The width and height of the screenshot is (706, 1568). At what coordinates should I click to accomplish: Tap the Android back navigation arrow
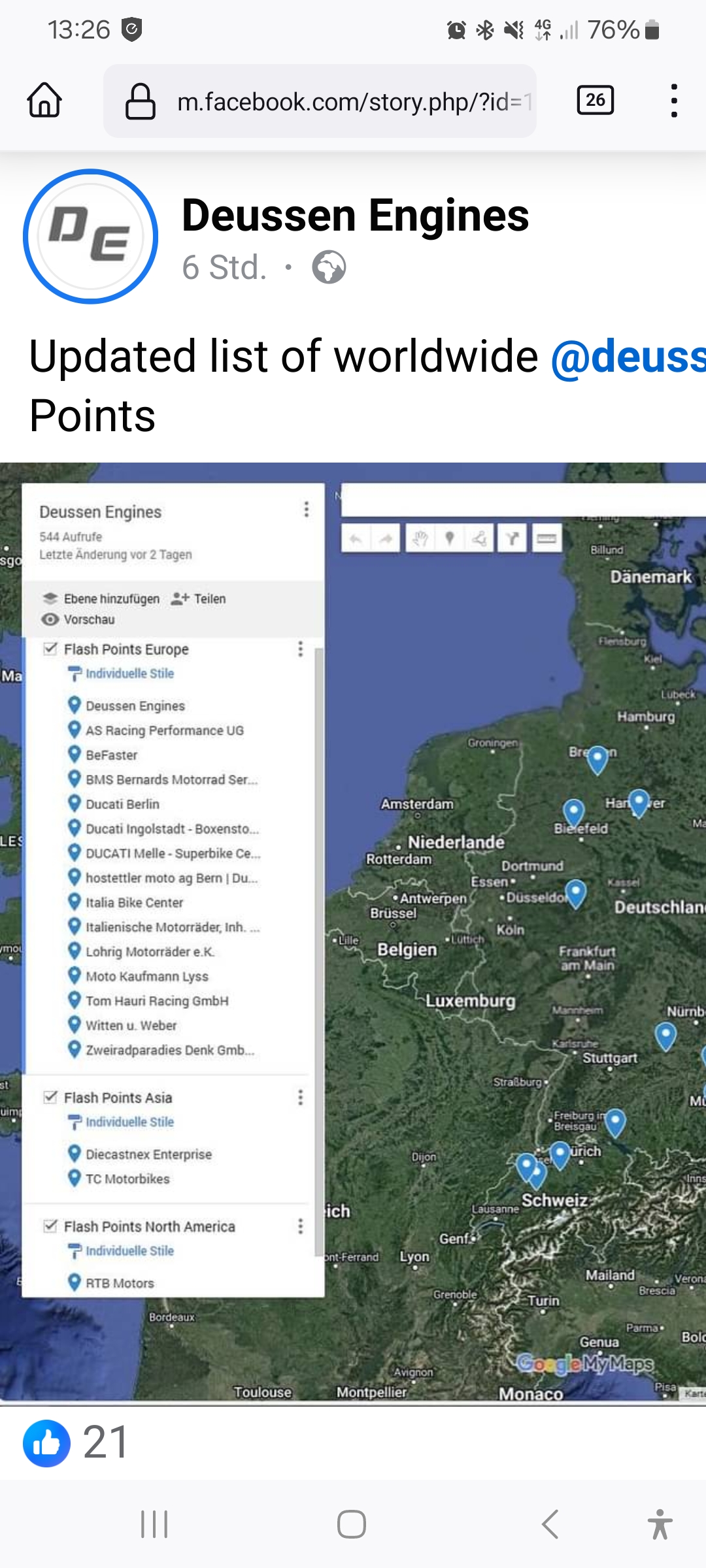[550, 1524]
